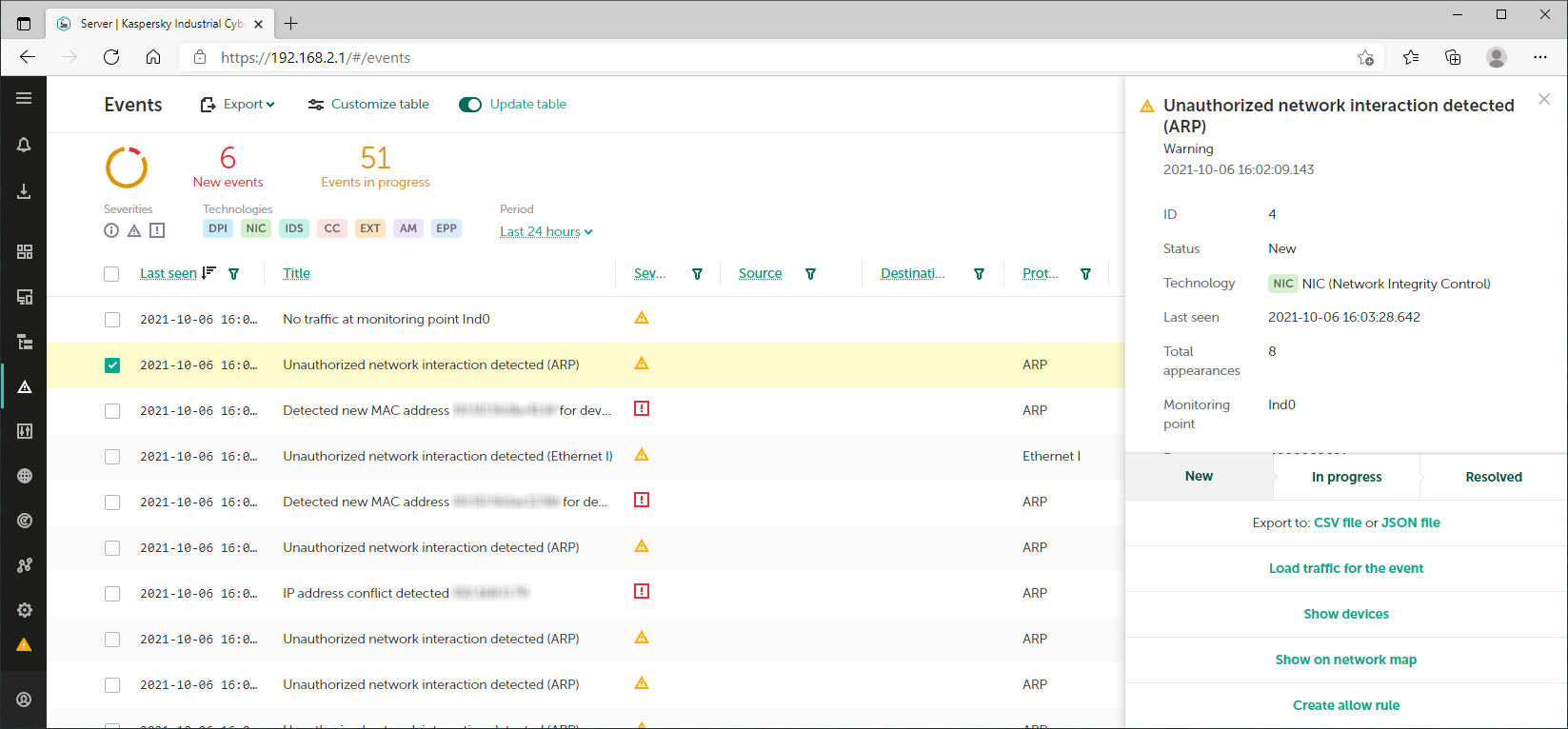Set event status to In progress
1568x729 pixels.
1346,477
